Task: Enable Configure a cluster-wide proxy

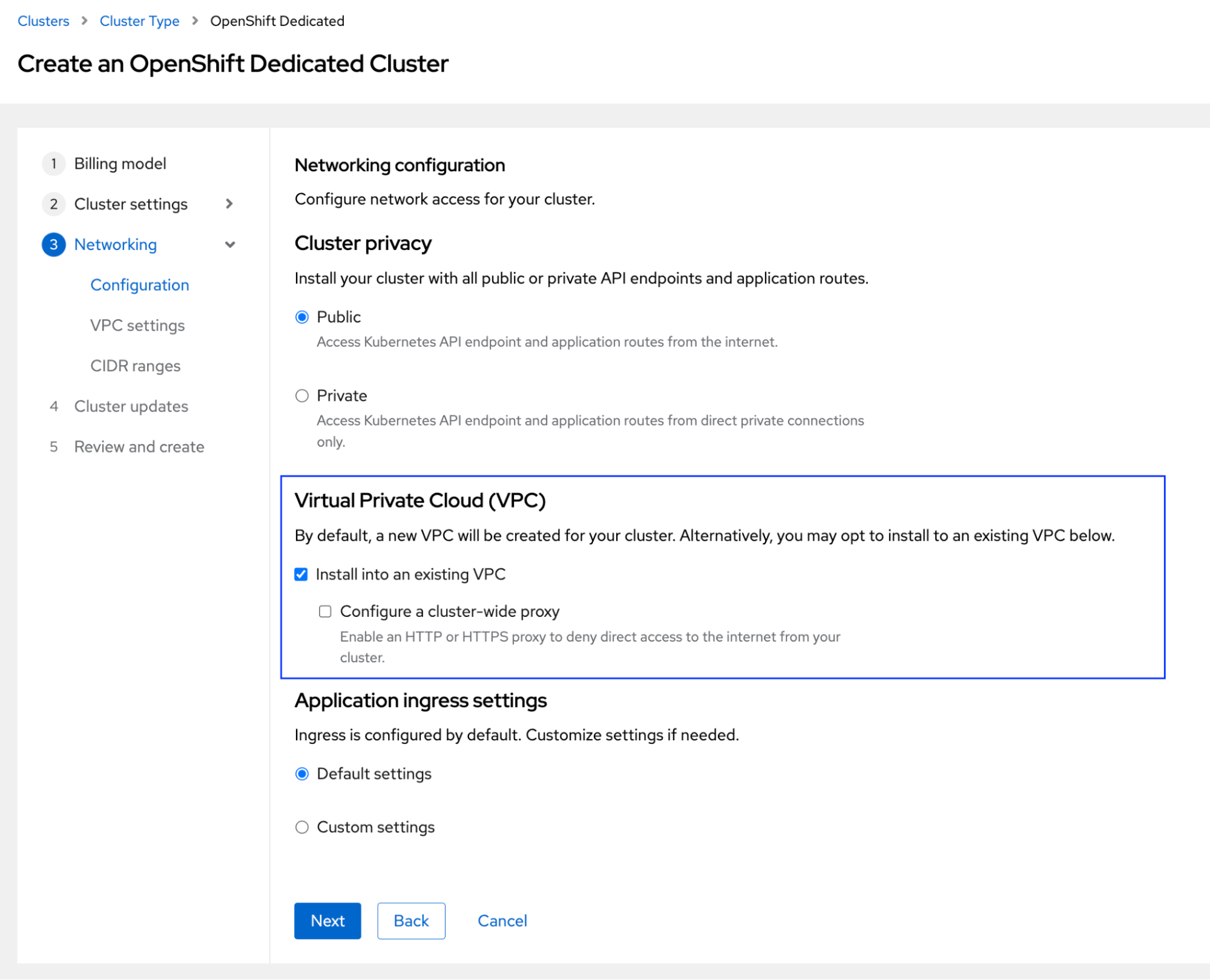Action: [x=325, y=611]
